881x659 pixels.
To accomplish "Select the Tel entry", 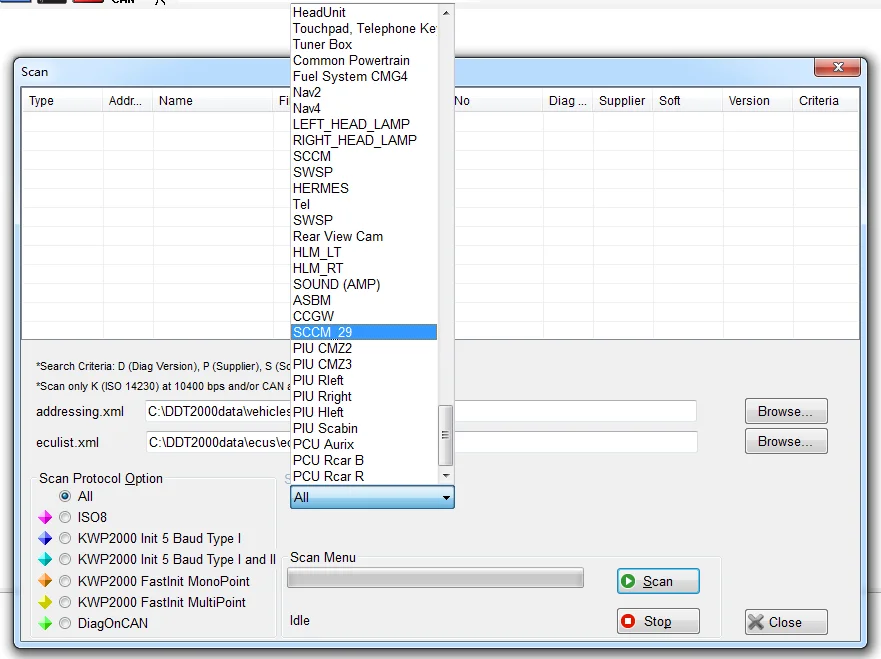I will click(364, 204).
